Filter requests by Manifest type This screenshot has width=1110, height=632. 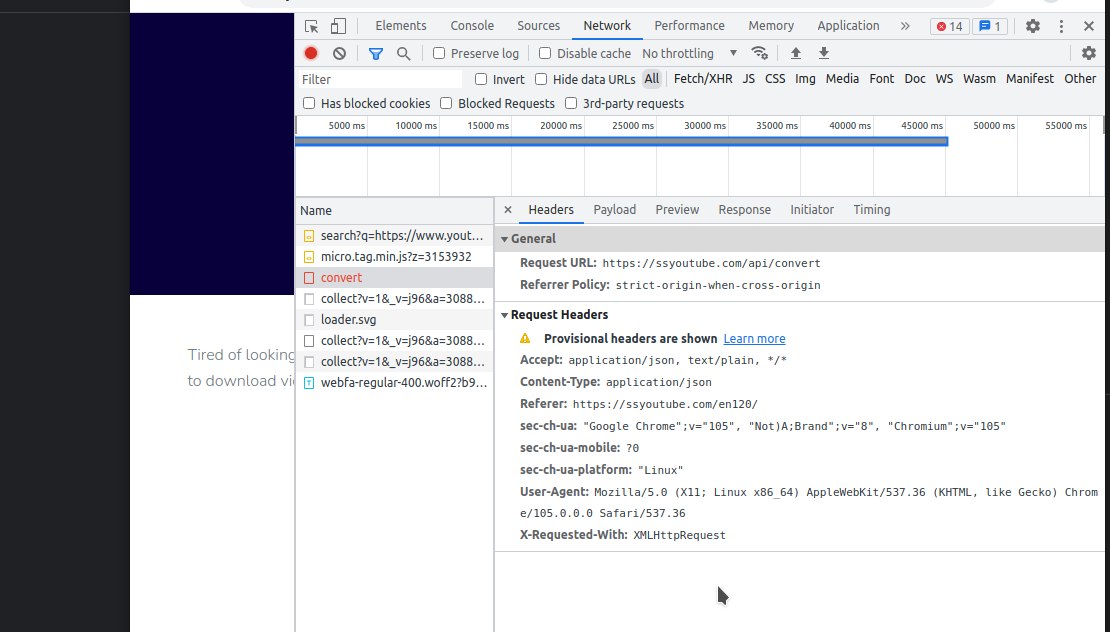tap(1030, 79)
